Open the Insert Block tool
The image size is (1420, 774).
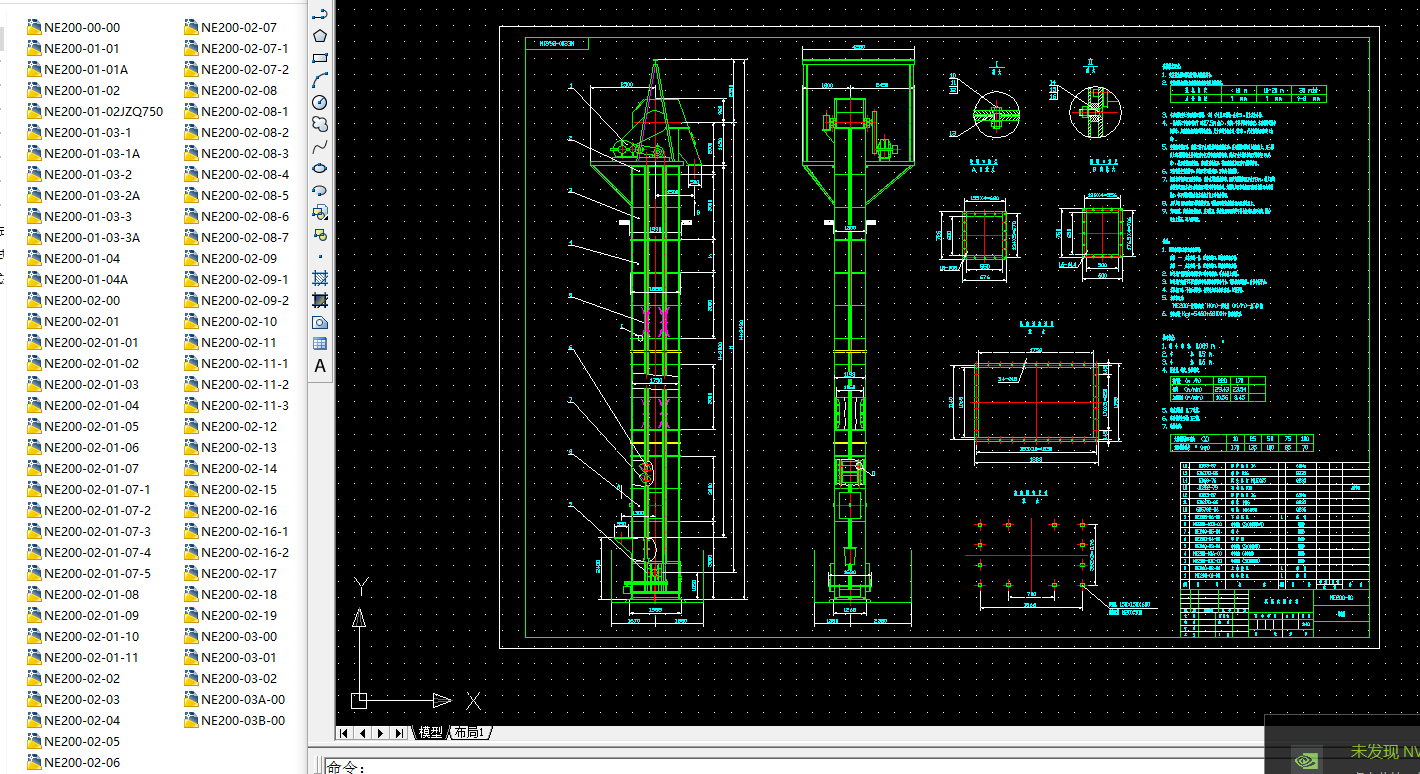320,212
